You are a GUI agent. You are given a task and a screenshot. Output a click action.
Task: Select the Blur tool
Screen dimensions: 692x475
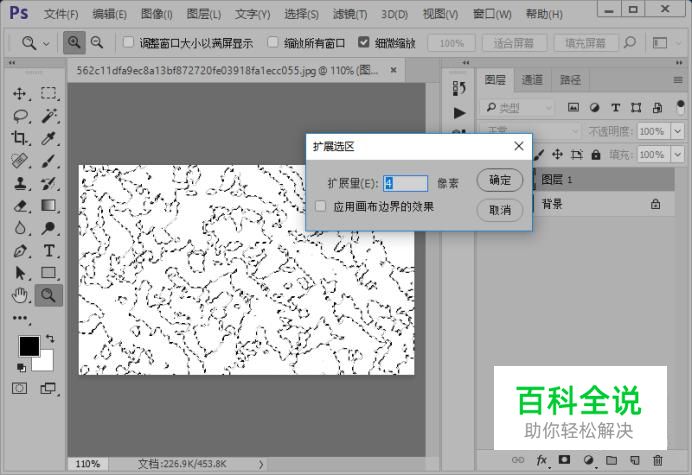pos(19,228)
